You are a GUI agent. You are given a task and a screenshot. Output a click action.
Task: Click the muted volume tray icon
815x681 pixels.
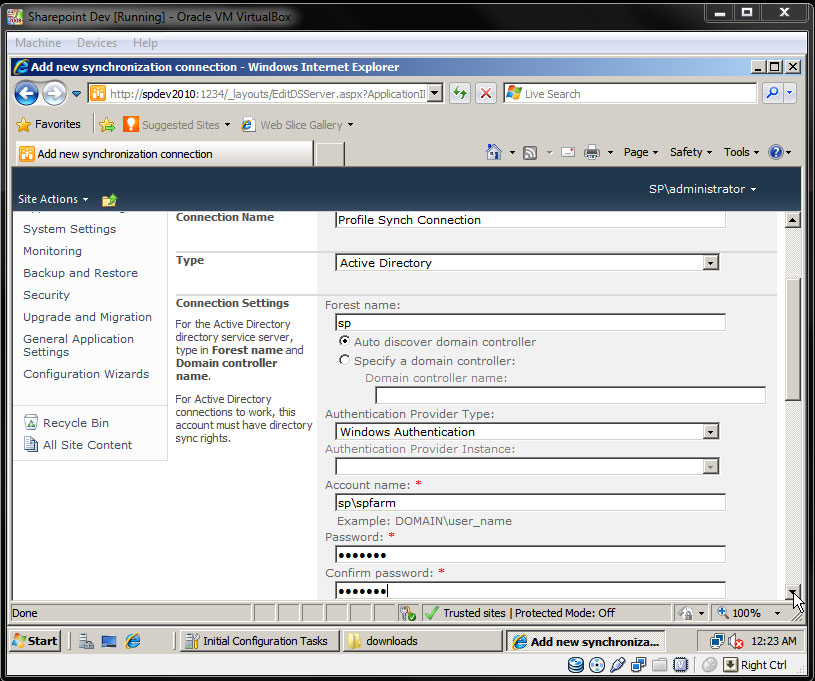coord(735,642)
